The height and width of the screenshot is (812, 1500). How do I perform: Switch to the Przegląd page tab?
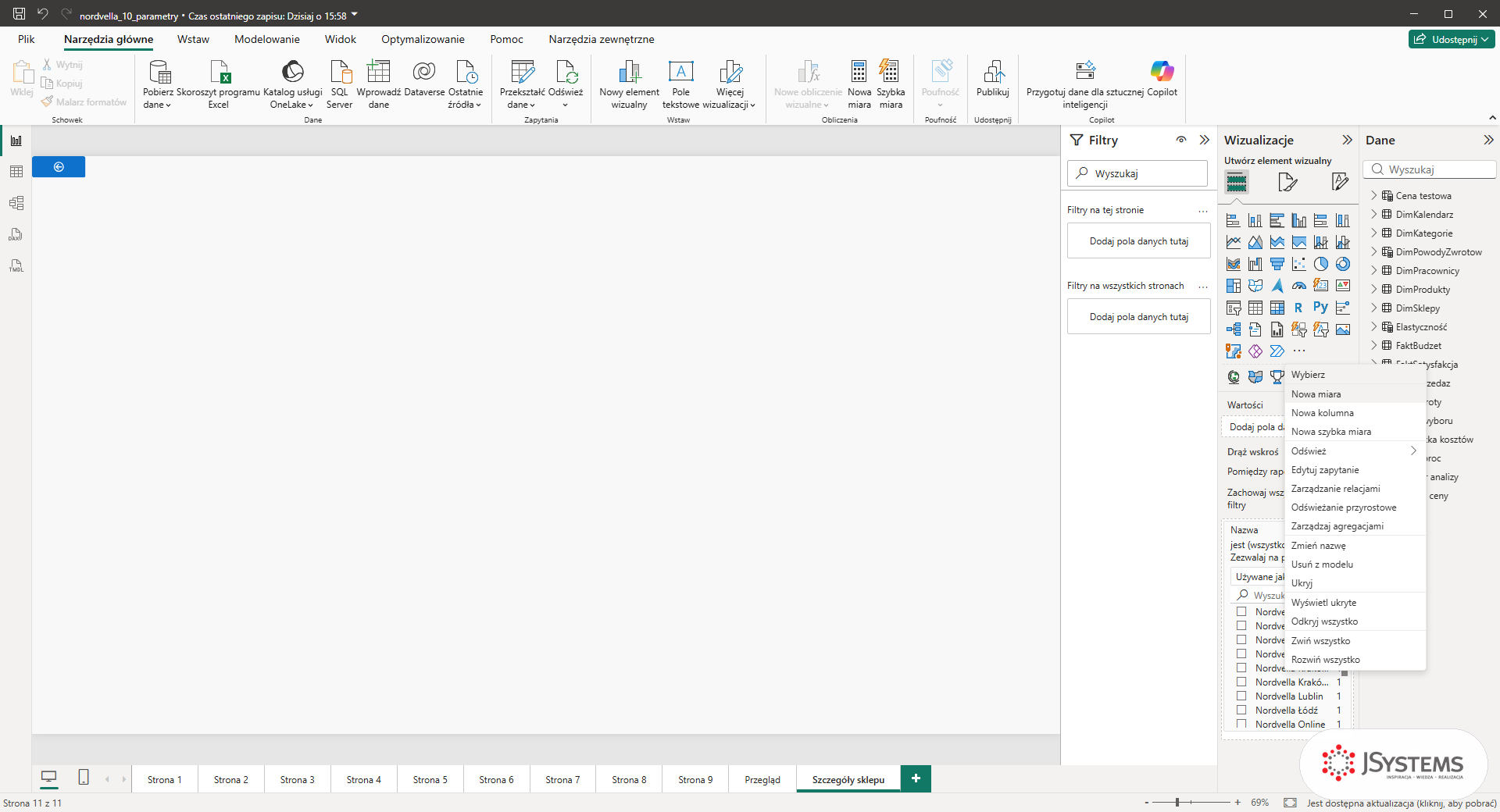click(762, 779)
